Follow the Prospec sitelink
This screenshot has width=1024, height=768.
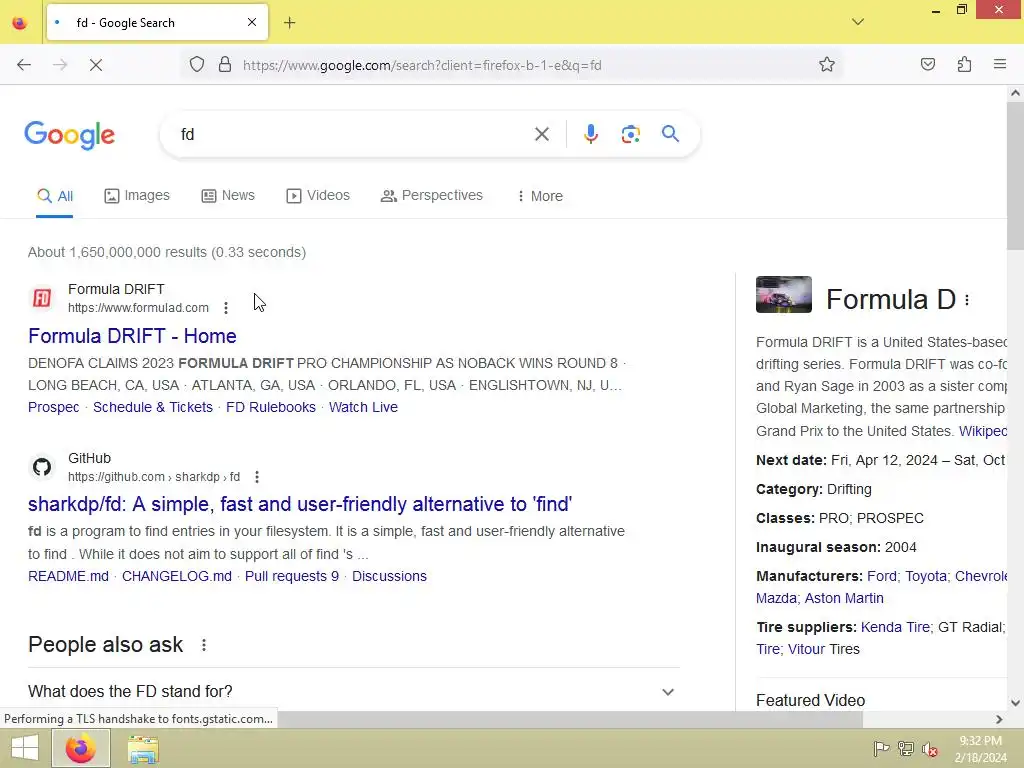(54, 407)
